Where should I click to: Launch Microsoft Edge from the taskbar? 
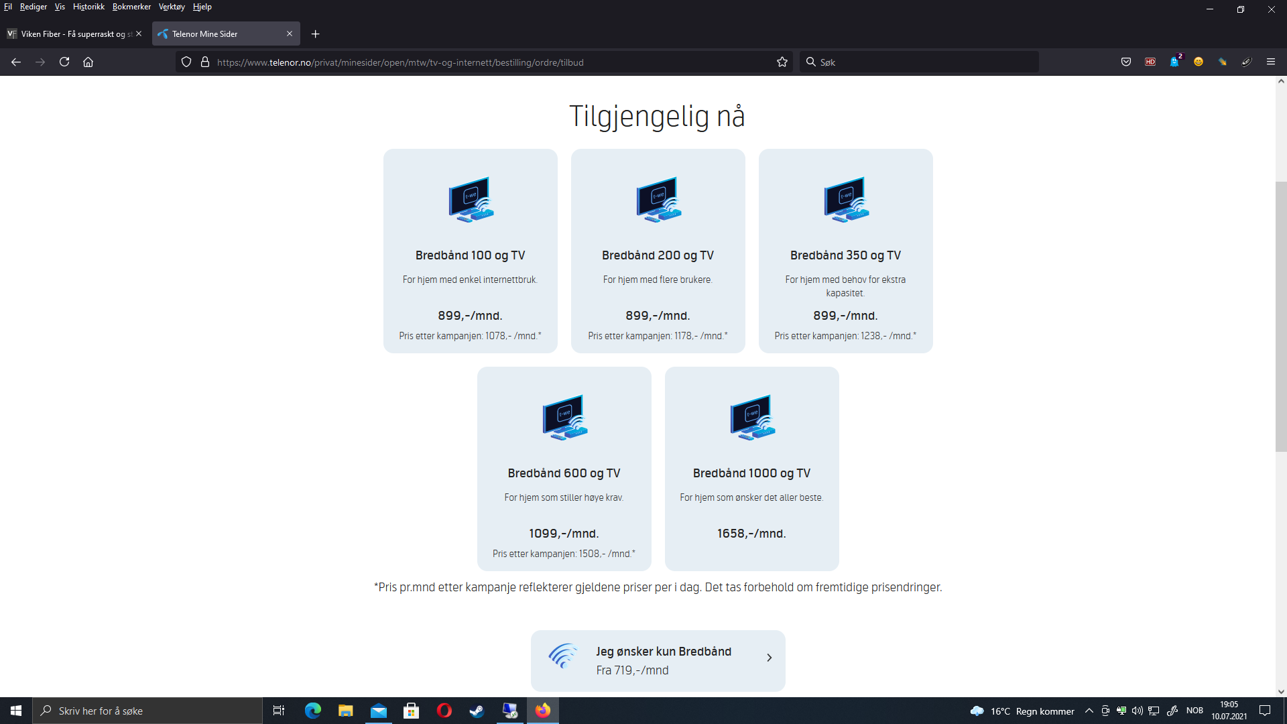pos(313,711)
